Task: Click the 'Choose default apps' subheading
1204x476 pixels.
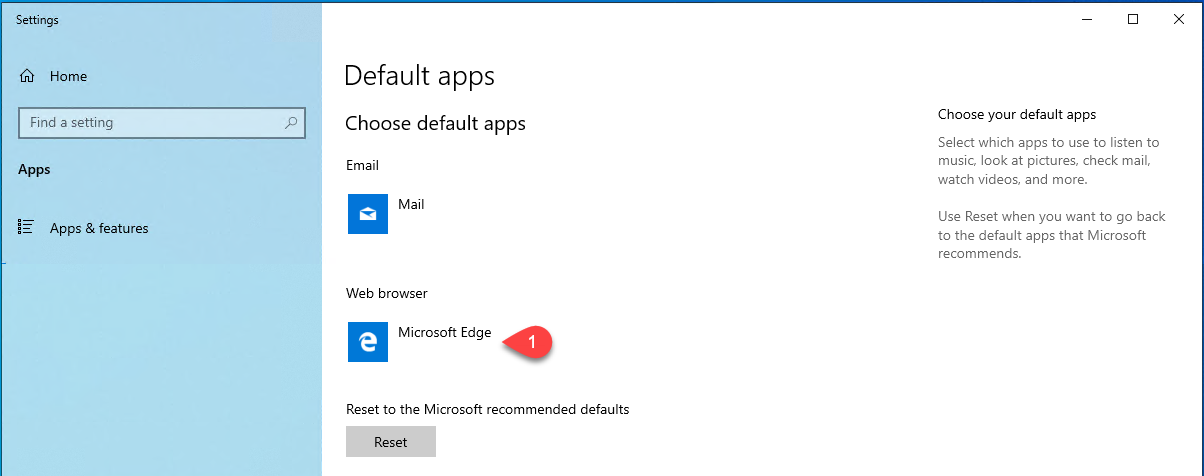Action: pos(435,124)
